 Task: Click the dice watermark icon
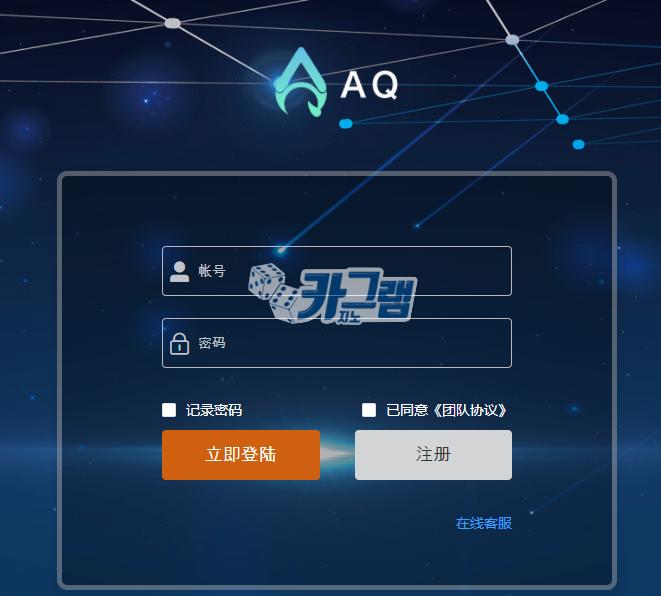[x=272, y=293]
